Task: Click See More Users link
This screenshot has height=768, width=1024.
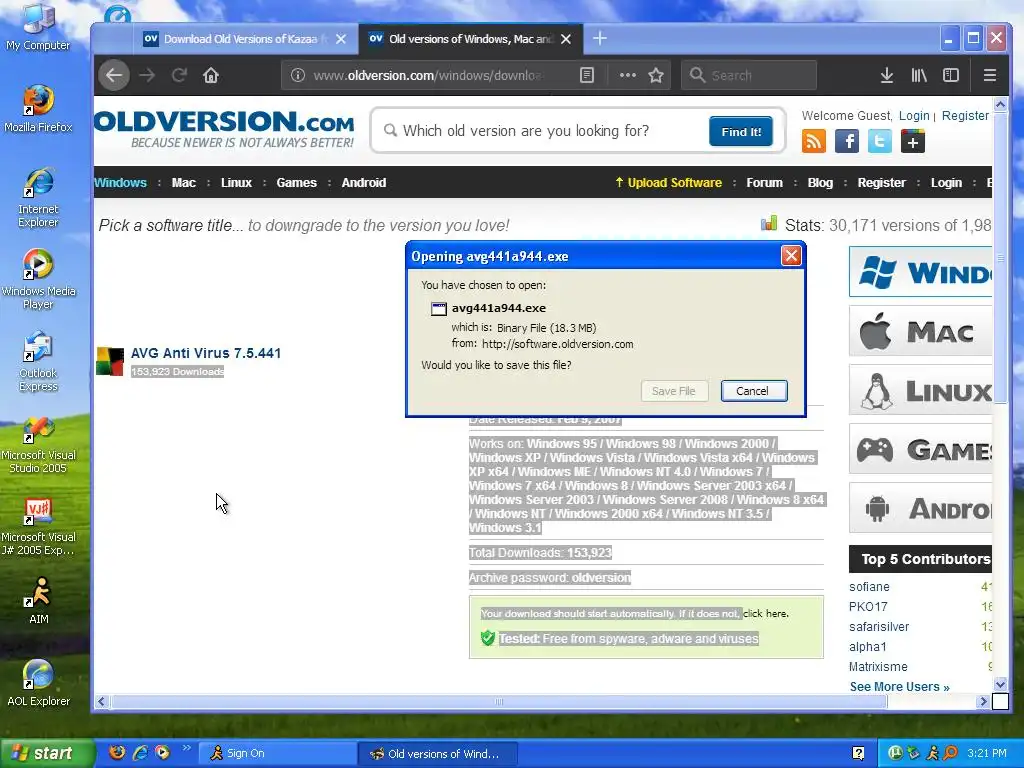Action: (x=899, y=686)
